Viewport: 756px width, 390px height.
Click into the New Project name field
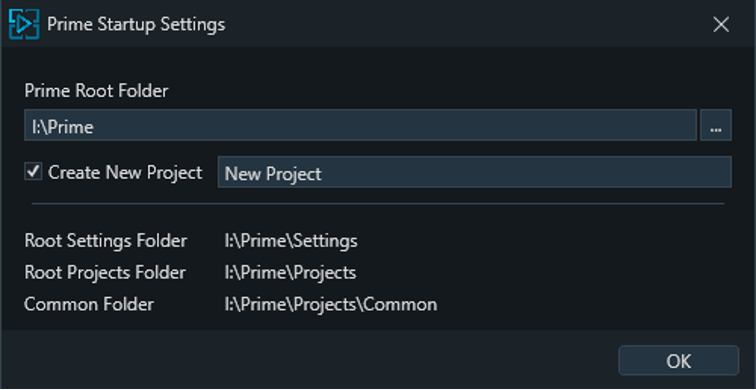pos(474,172)
